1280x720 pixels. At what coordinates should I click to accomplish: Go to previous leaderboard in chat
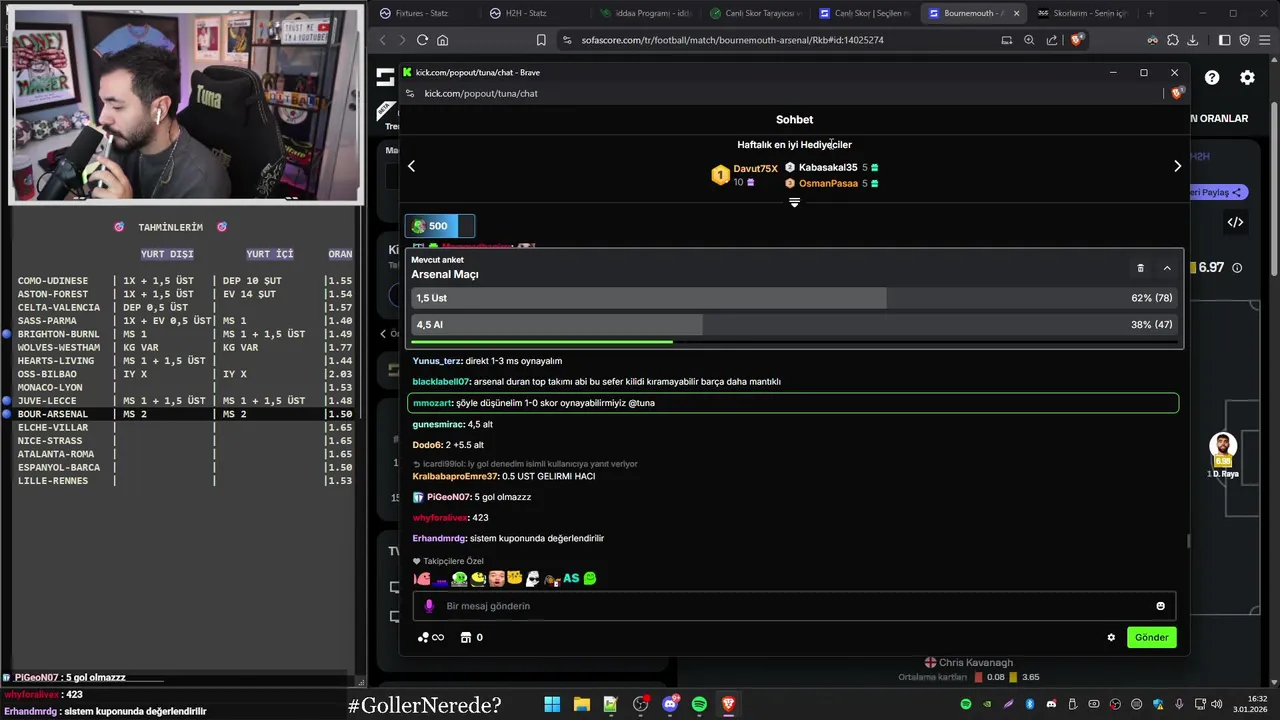pos(411,166)
